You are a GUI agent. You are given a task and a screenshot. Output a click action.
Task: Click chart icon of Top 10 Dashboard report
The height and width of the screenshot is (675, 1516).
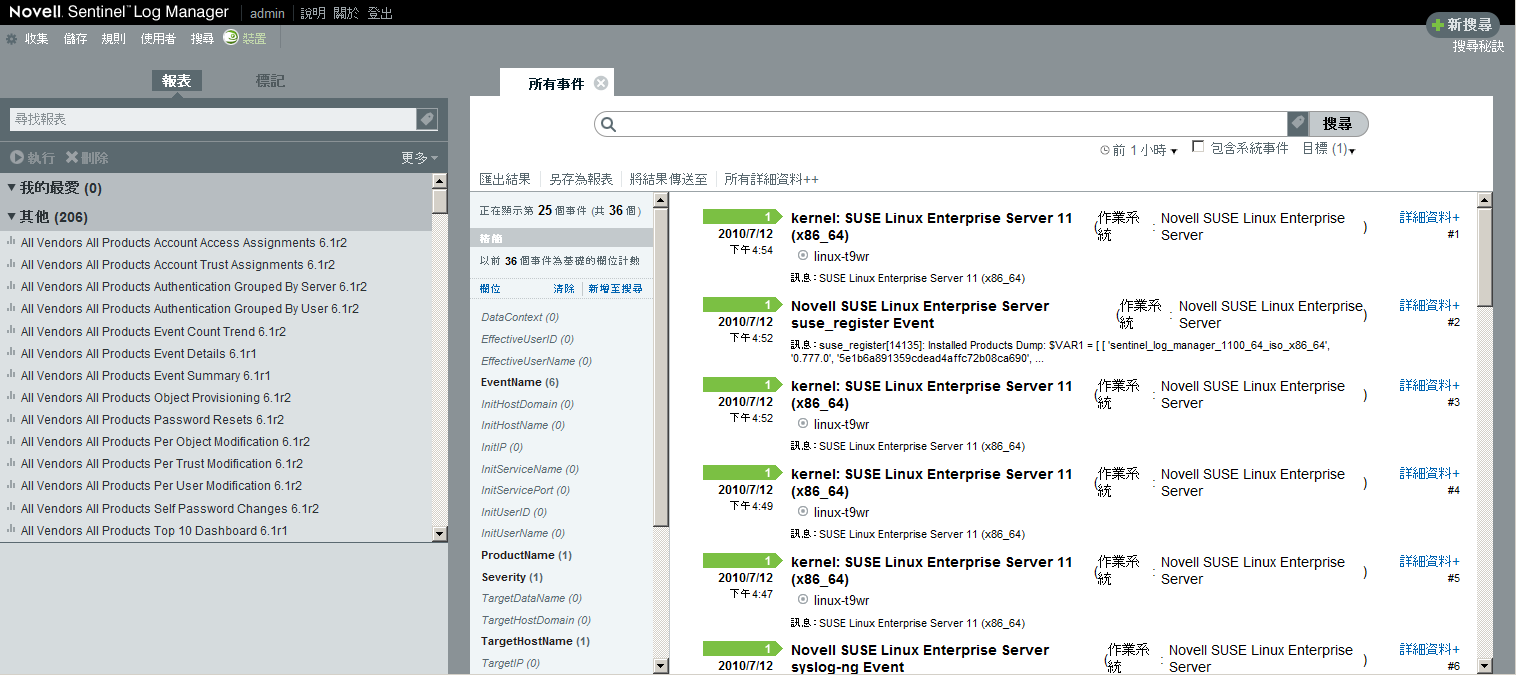click(x=11, y=531)
